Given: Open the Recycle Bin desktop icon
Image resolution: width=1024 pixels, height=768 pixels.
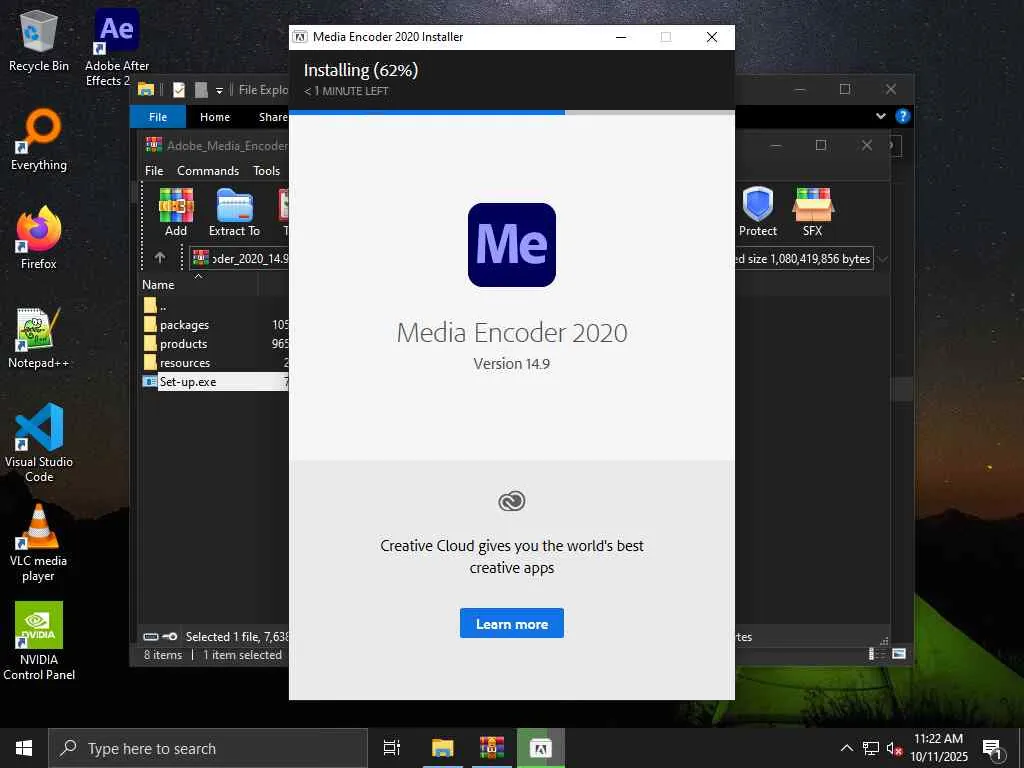Looking at the screenshot, I should [39, 40].
